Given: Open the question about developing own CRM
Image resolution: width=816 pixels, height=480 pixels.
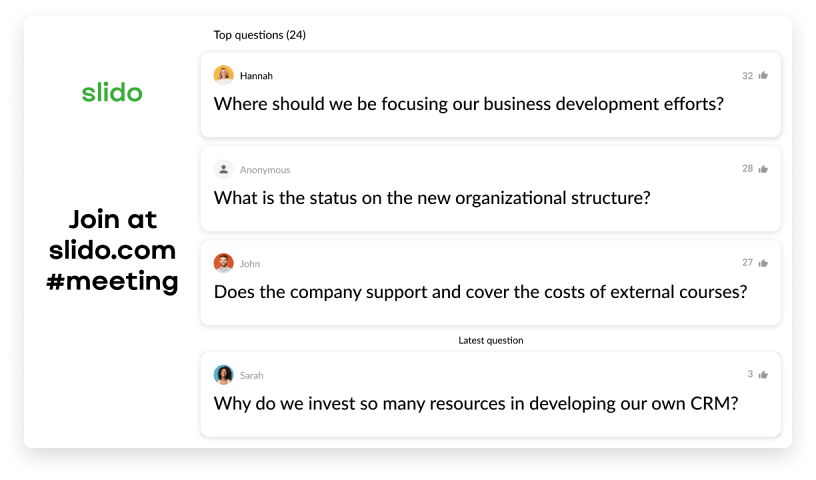Looking at the screenshot, I should [x=476, y=404].
